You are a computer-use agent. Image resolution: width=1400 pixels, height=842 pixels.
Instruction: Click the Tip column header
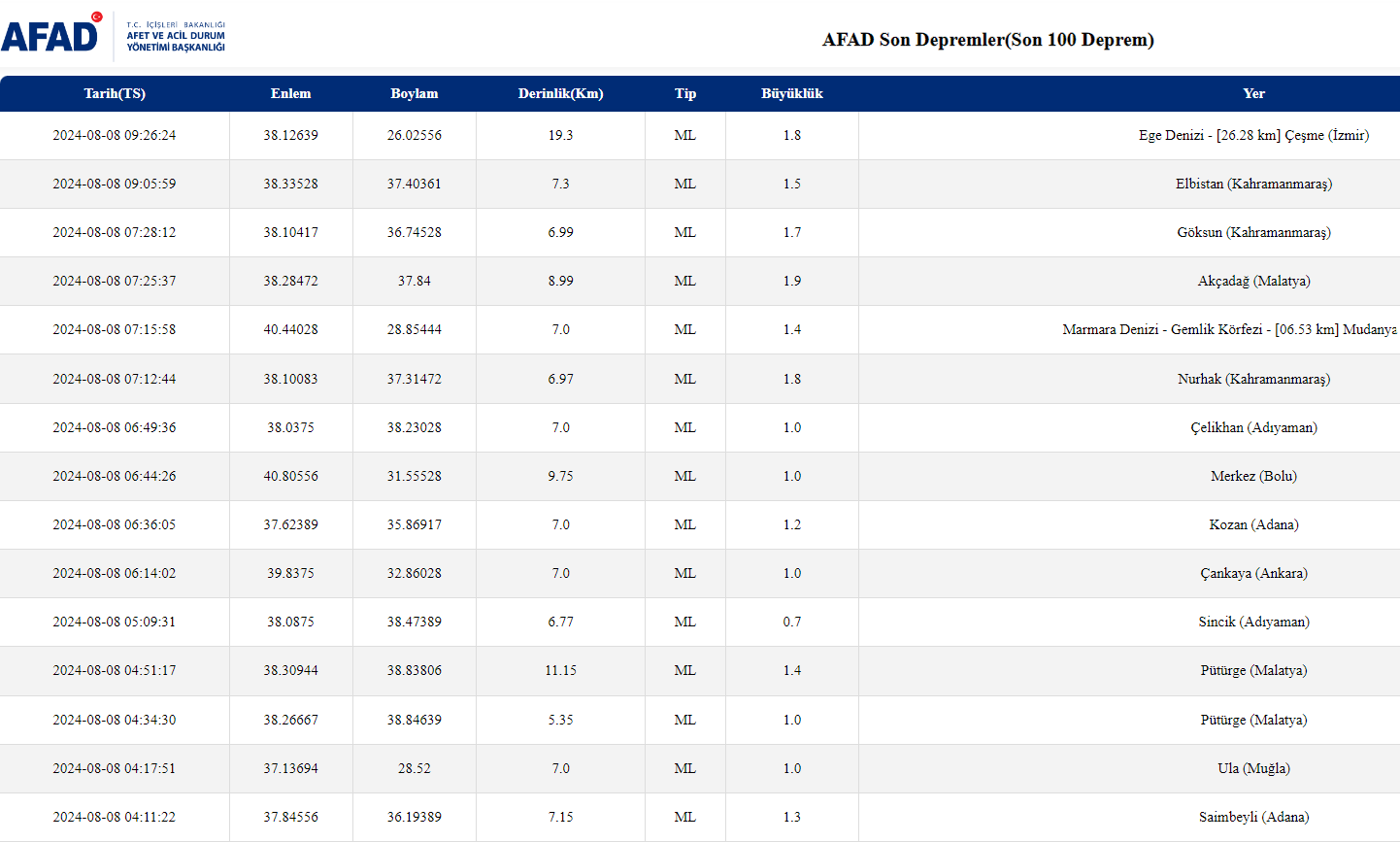685,94
